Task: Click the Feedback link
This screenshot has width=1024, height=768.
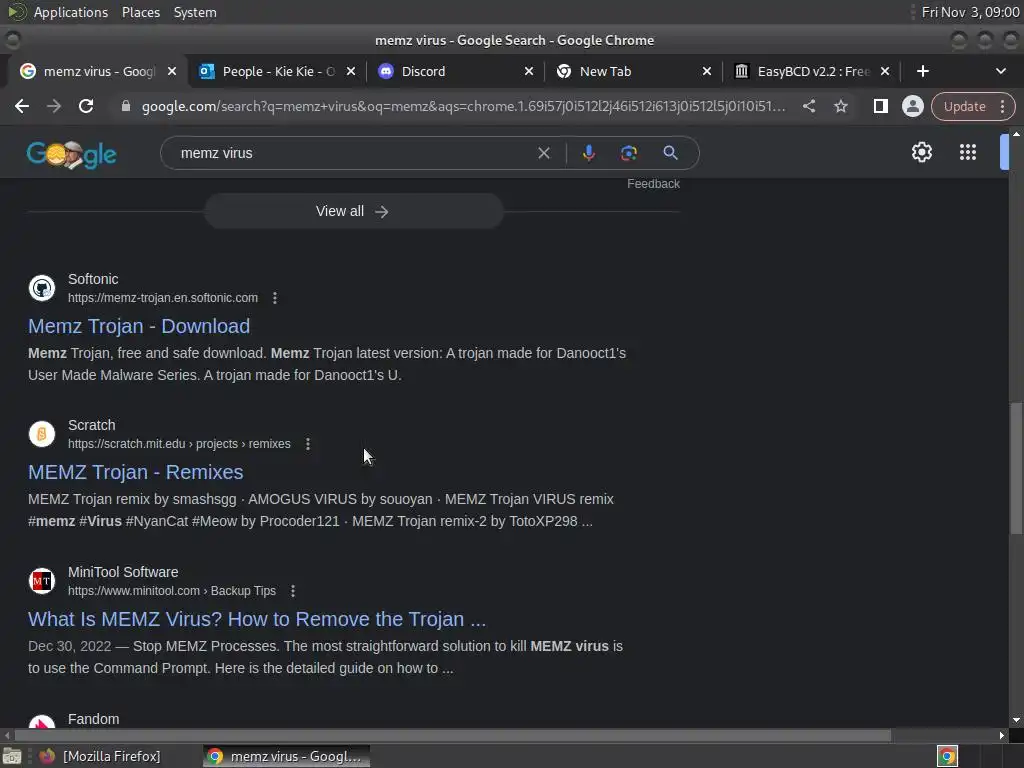Action: 653,184
